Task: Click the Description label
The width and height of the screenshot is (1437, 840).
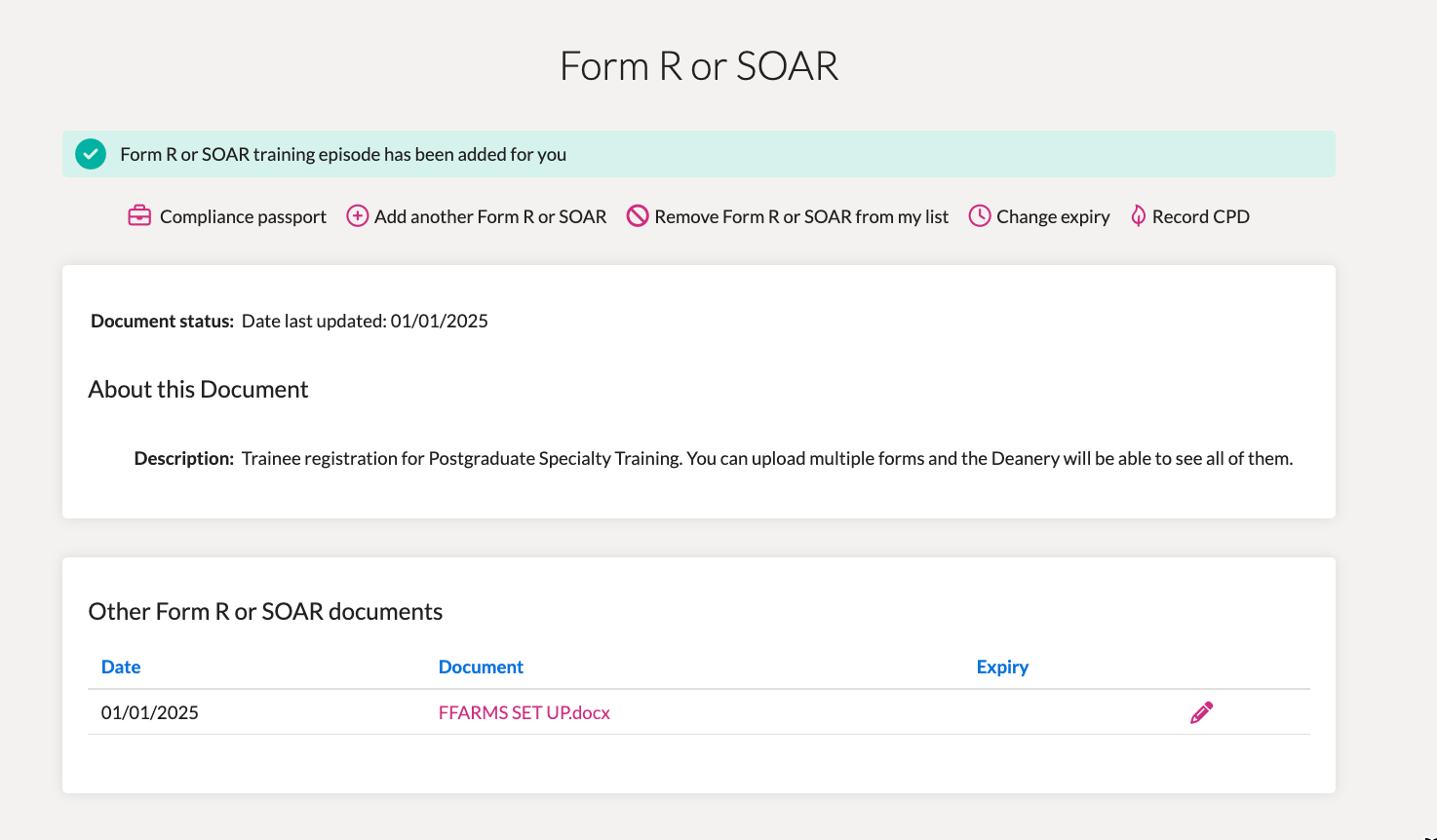Action: click(183, 458)
